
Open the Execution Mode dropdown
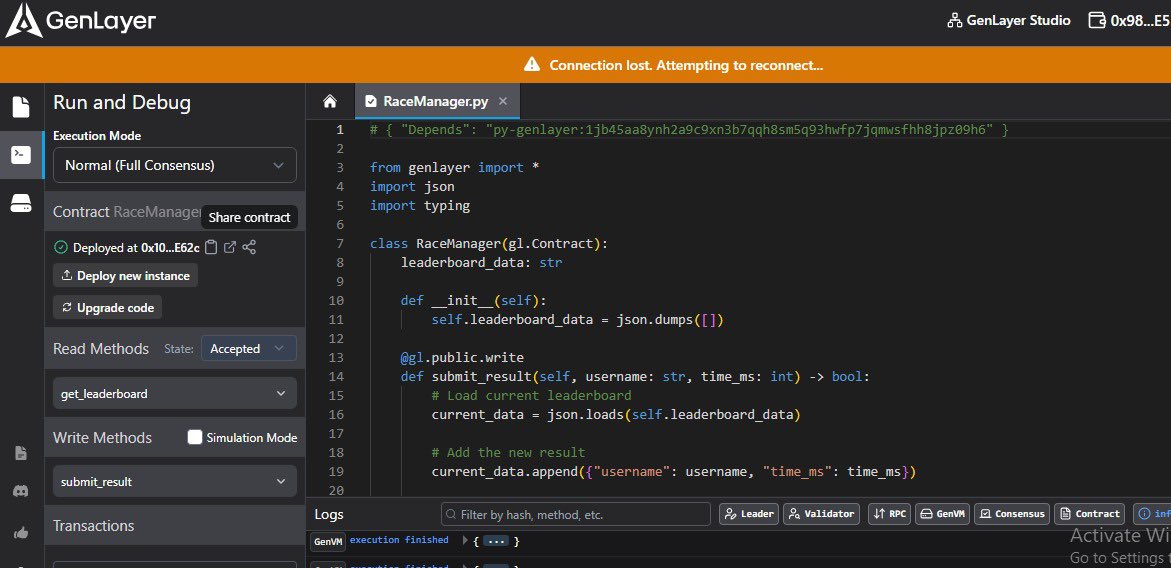pyautogui.click(x=175, y=165)
